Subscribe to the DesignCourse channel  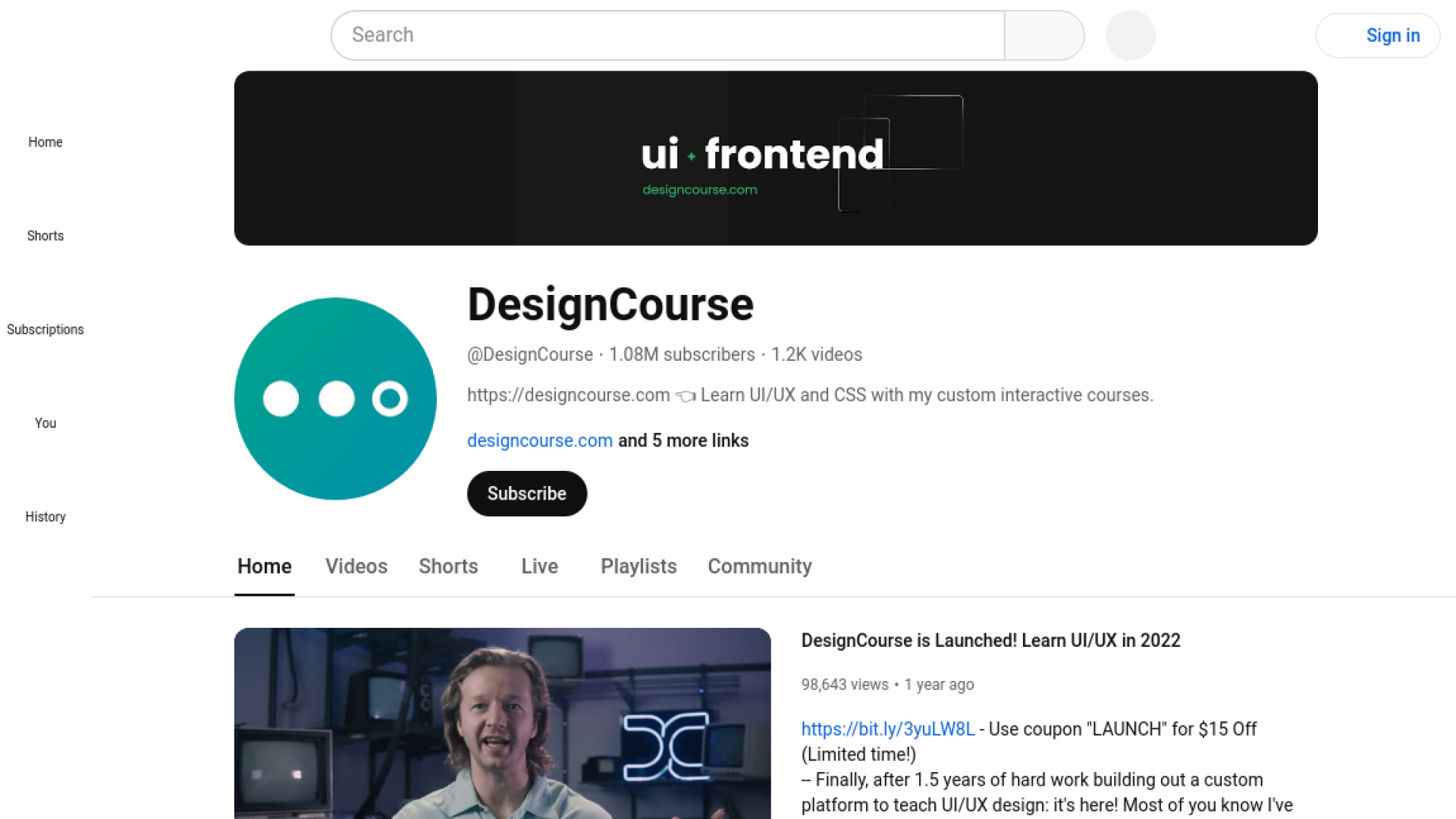pyautogui.click(x=526, y=494)
